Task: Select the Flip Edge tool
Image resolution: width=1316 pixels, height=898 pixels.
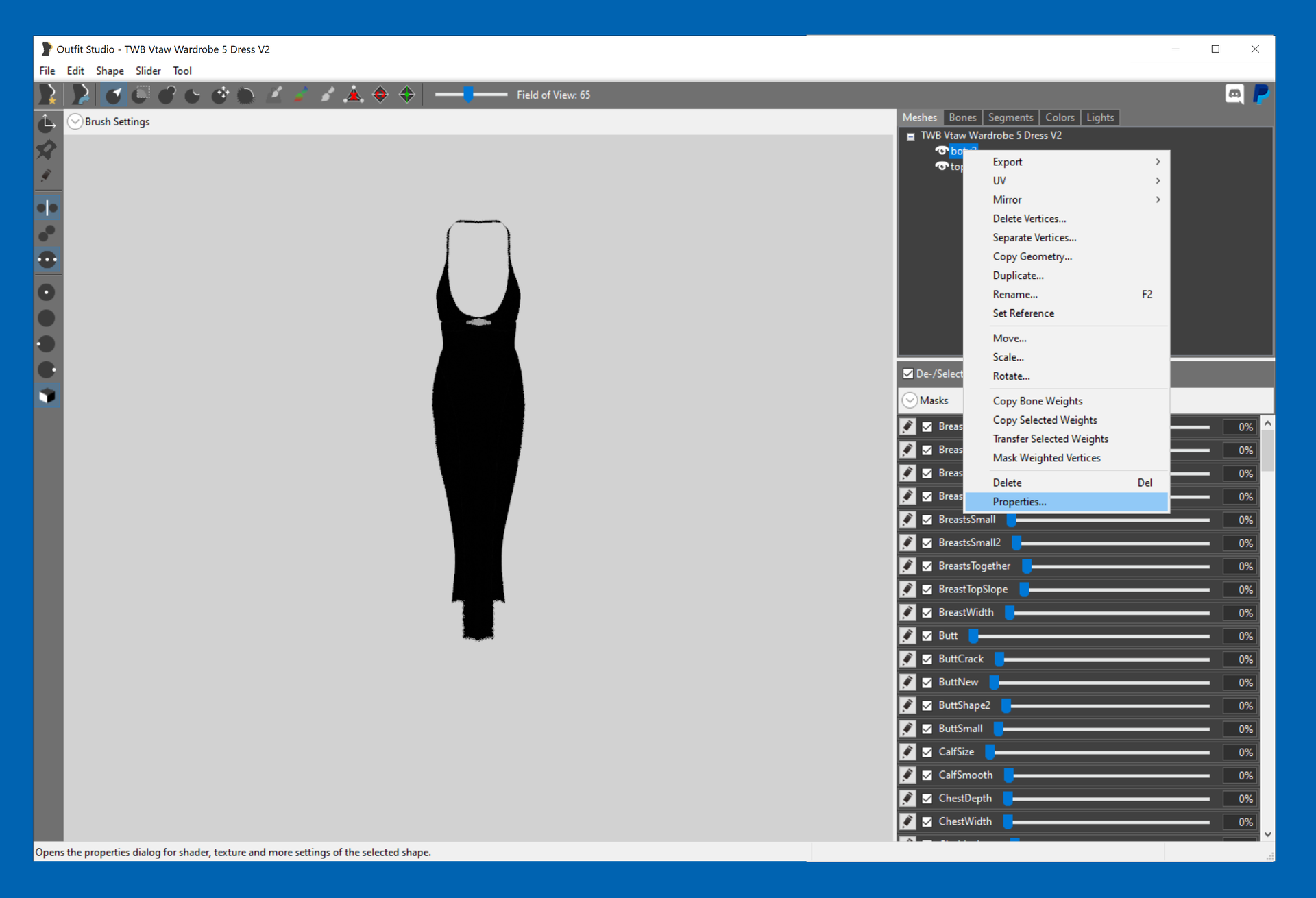Action: tap(380, 95)
